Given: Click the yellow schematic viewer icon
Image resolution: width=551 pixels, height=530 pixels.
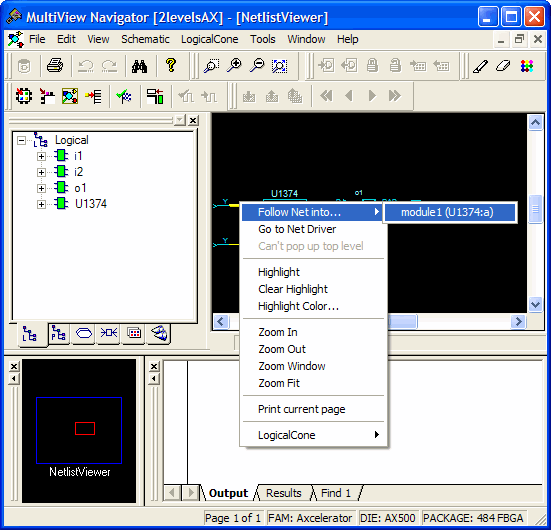Looking at the screenshot, I should point(70,96).
